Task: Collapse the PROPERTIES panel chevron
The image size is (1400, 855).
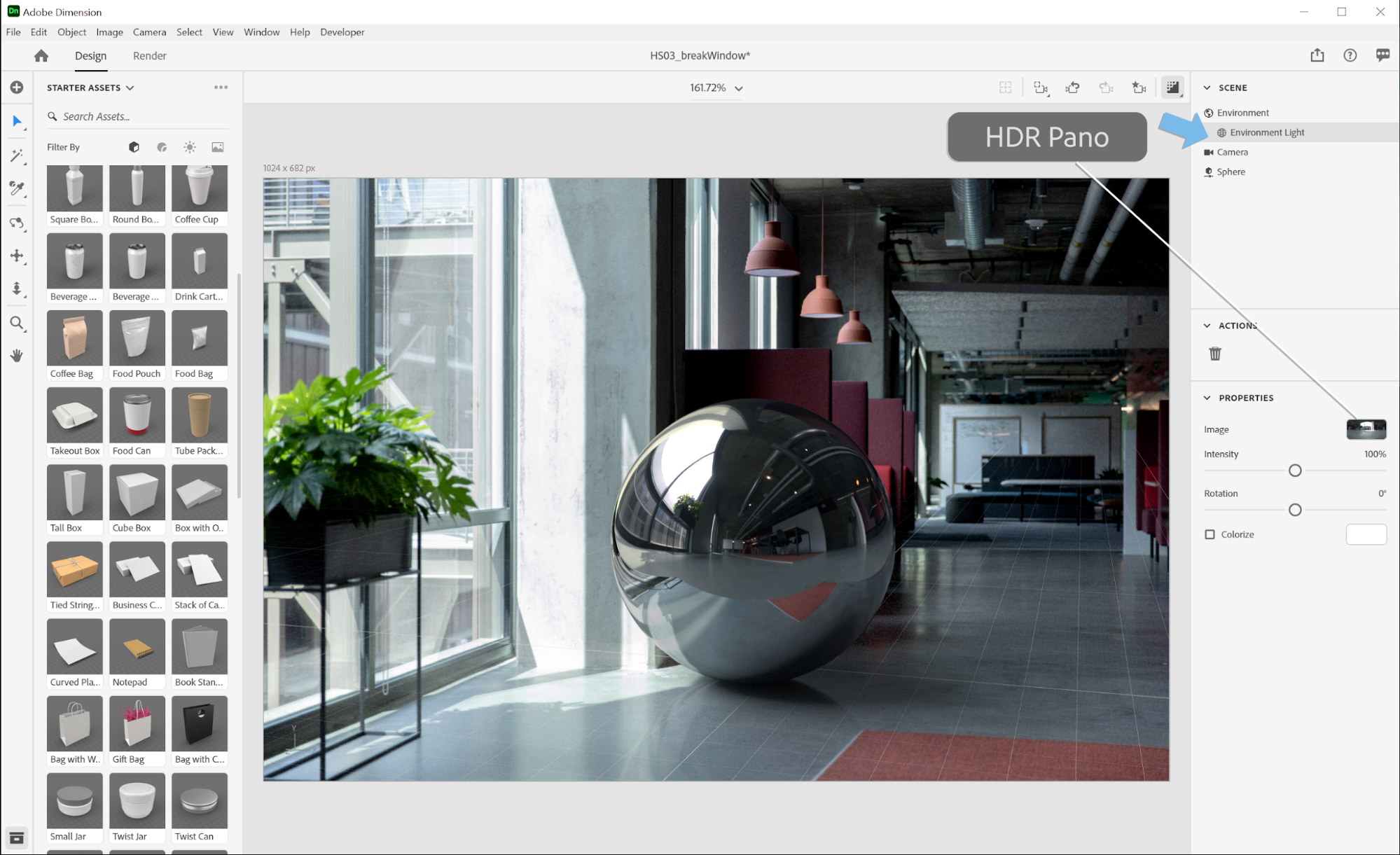Action: (1211, 397)
